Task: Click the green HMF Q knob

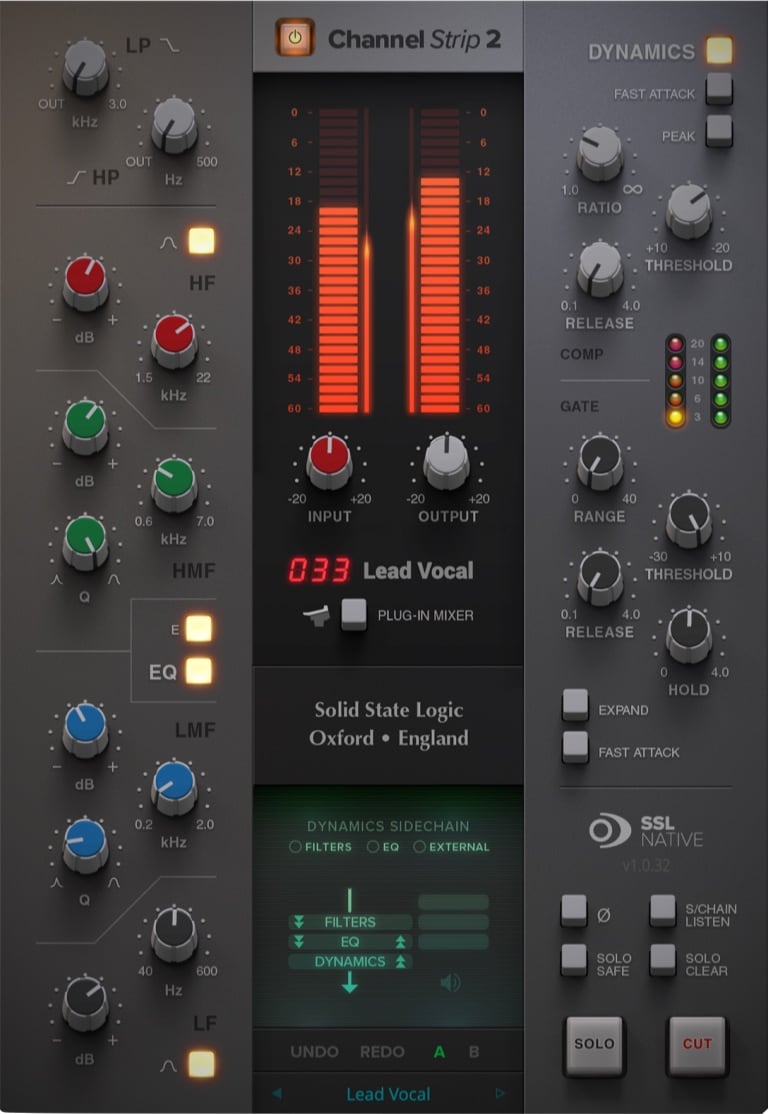Action: [85, 542]
